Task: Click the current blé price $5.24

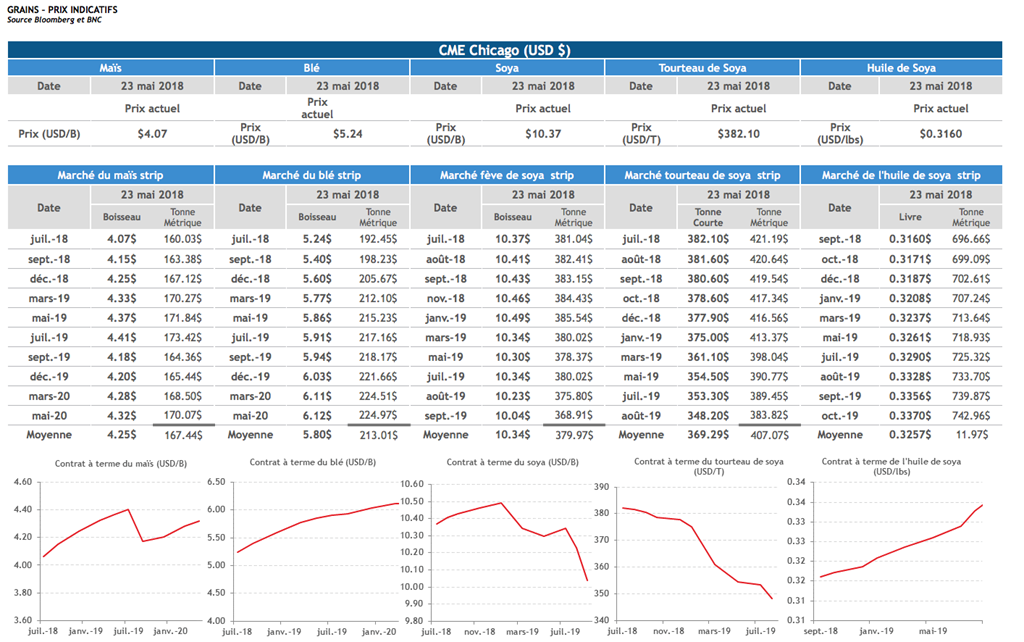Action: pyautogui.click(x=347, y=133)
